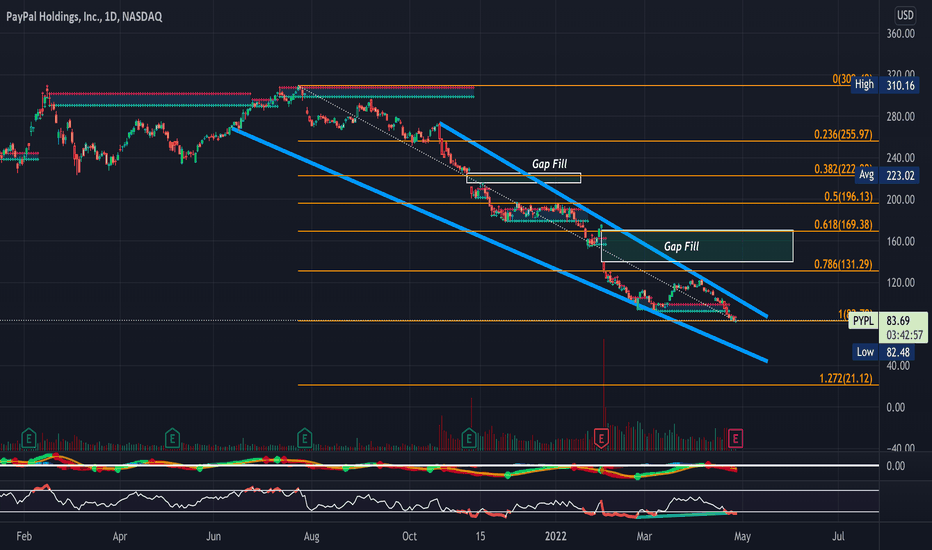This screenshot has height=550, width=932.
Task: Click the green earnings marker just before the 15 label
Action: tap(469, 439)
